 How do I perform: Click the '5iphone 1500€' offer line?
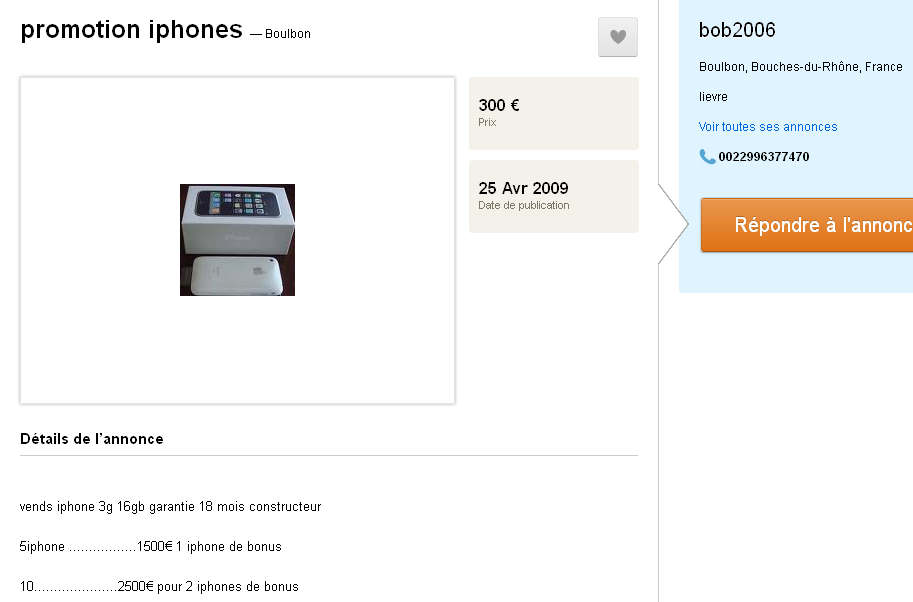pos(150,547)
